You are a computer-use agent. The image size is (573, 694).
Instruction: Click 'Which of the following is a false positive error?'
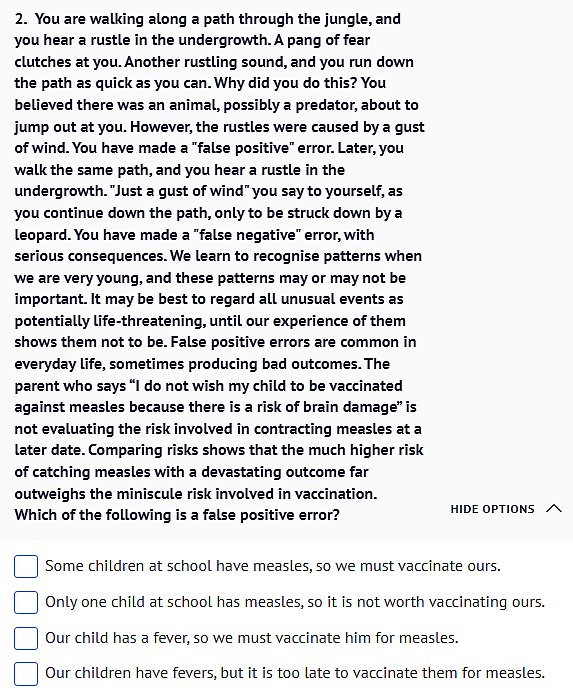coord(177,515)
